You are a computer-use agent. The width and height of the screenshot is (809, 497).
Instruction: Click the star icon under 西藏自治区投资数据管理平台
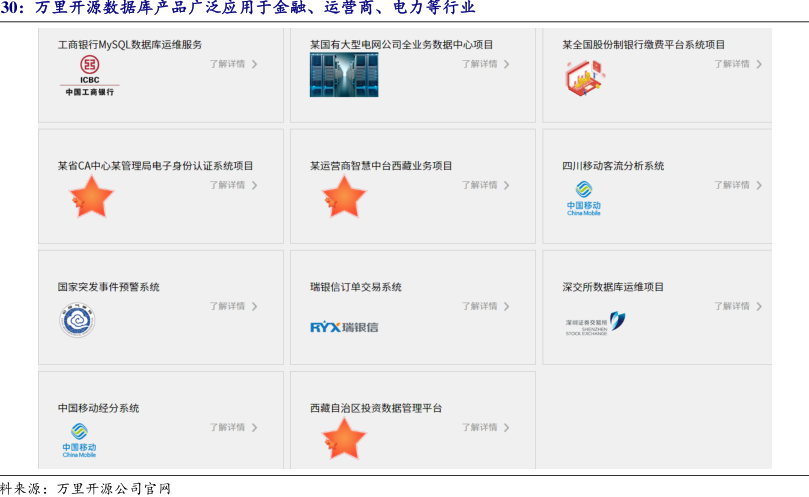click(344, 439)
